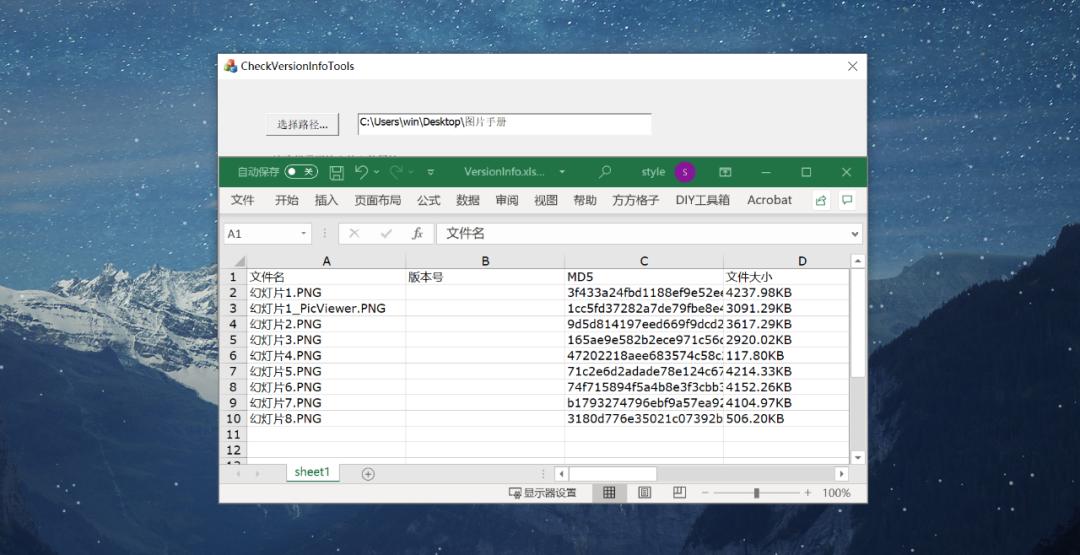Screen dimensions: 1080x555
Task: Open Customize Quick Access Toolbar dropdown
Action: 430,172
